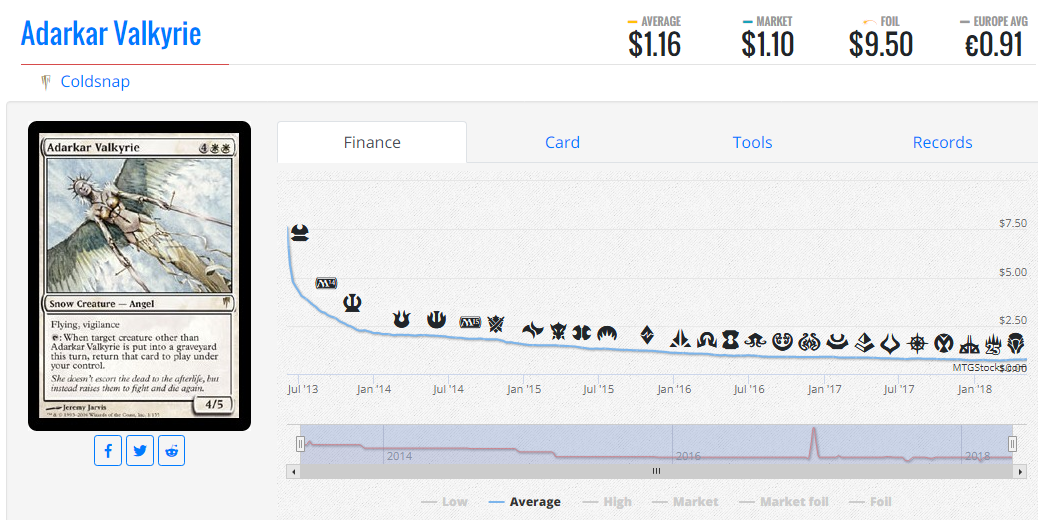Click the 2016 label in chart navigator
Image resolution: width=1038 pixels, height=520 pixels.
click(x=688, y=456)
